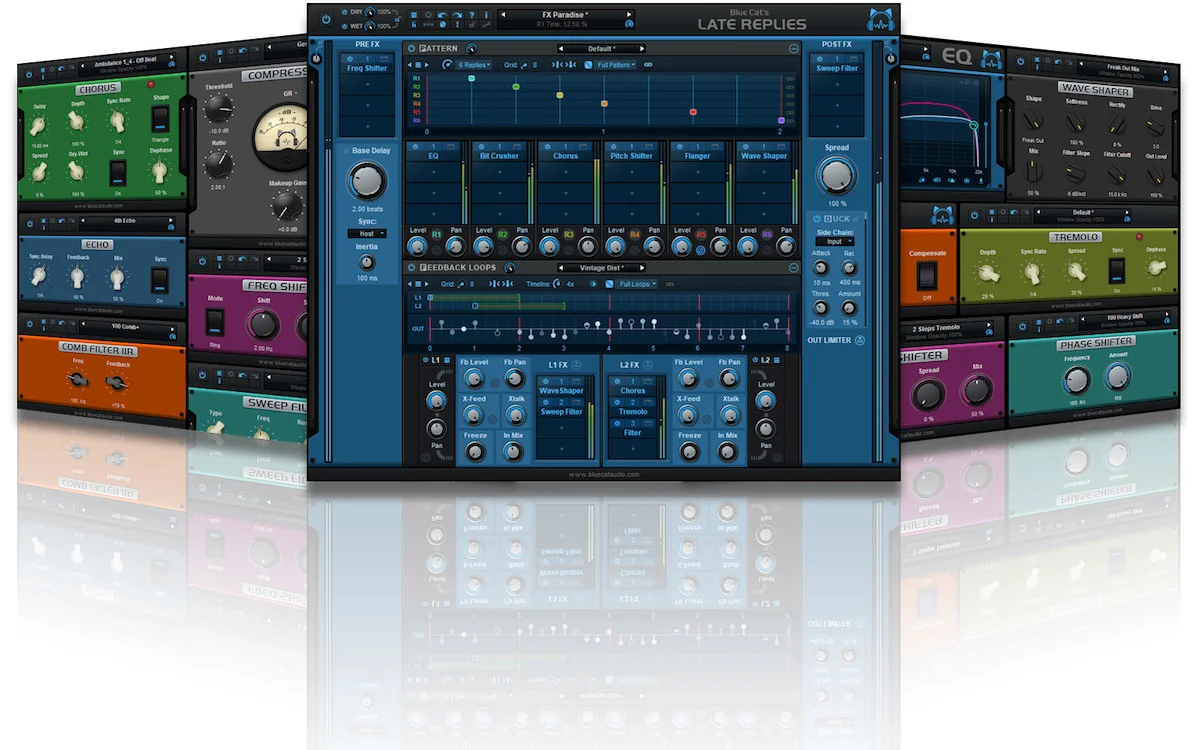Open the EQ effect slot of R1

pyautogui.click(x=433, y=151)
